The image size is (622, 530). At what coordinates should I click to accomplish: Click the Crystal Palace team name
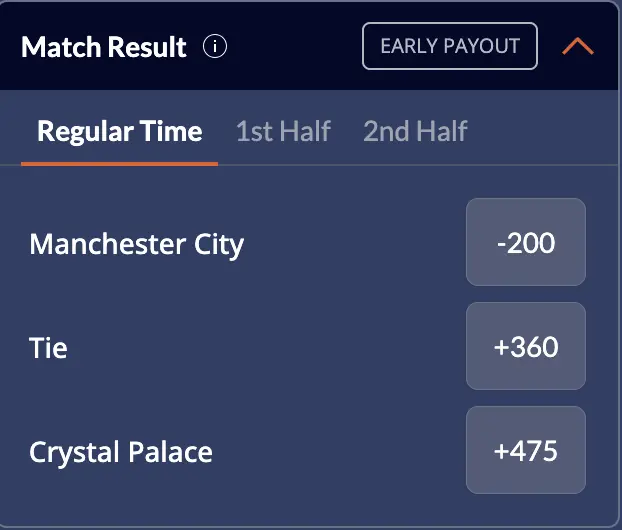121,452
